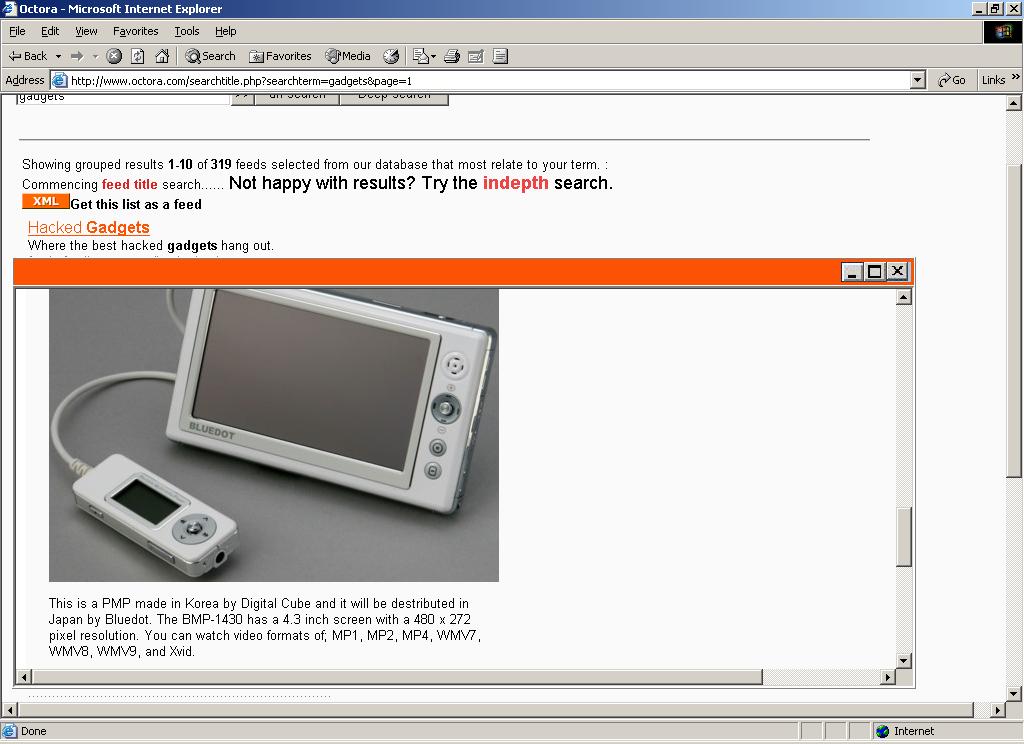Click preview panel scroll up arrow
Viewport: 1024px width, 744px height.
[904, 297]
